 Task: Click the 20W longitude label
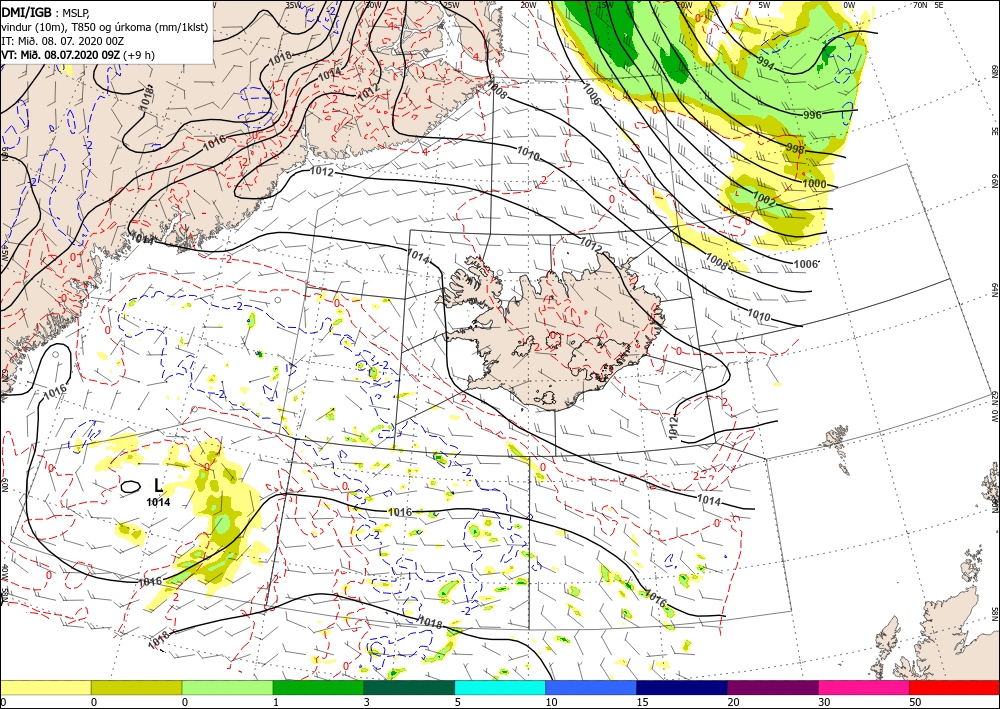(527, 5)
